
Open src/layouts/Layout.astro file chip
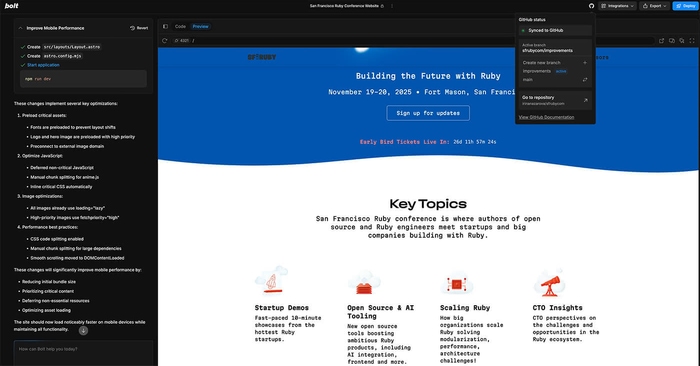tap(71, 47)
